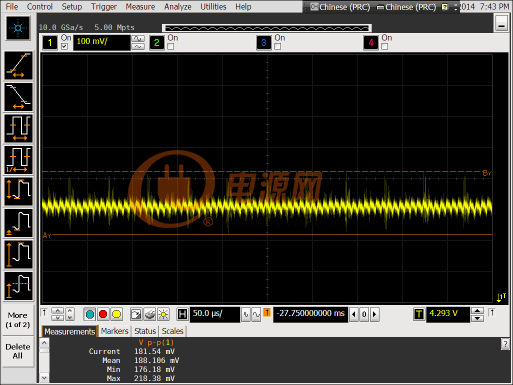
Task: Open the Measure menu
Action: pyautogui.click(x=140, y=7)
